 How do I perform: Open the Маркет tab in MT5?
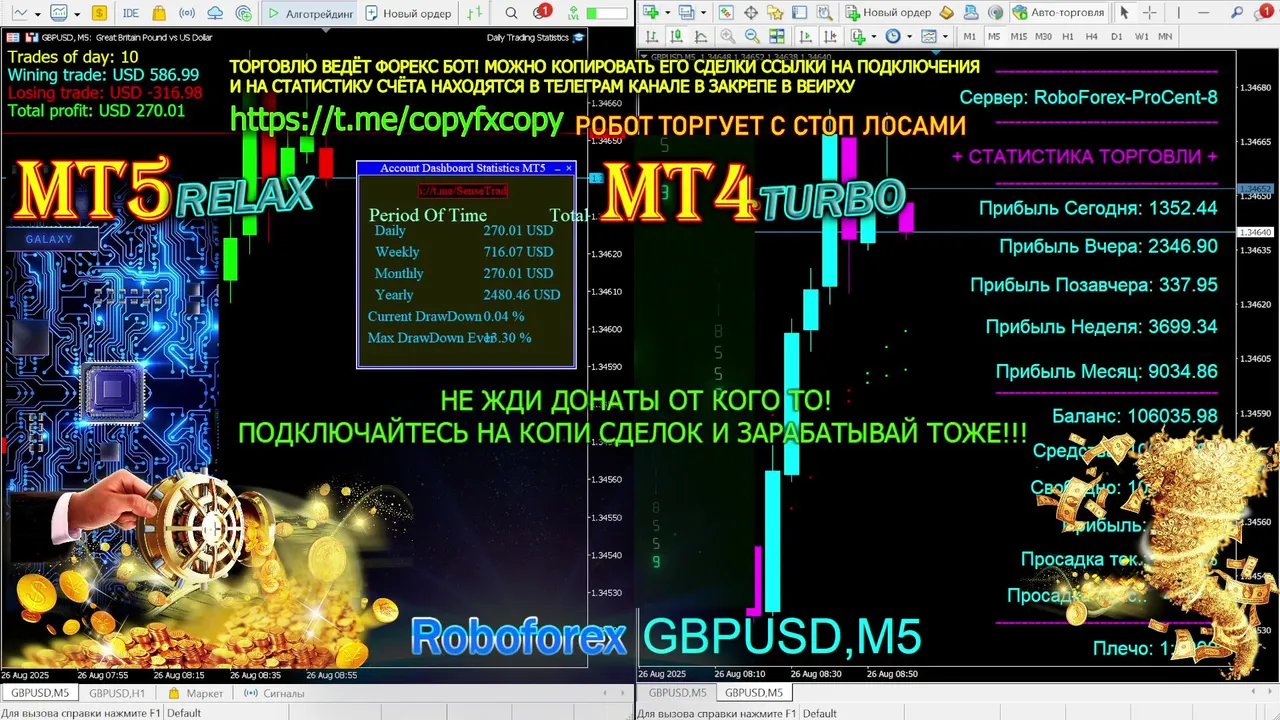[196, 693]
